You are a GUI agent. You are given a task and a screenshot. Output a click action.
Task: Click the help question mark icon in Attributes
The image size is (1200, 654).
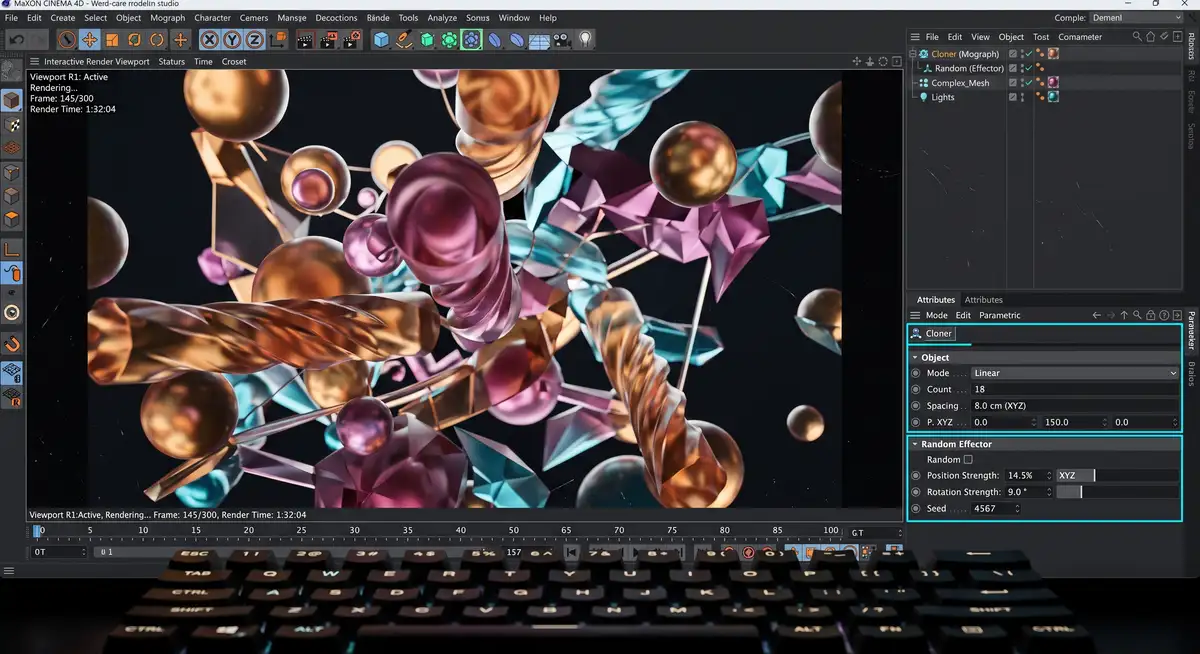click(1164, 315)
